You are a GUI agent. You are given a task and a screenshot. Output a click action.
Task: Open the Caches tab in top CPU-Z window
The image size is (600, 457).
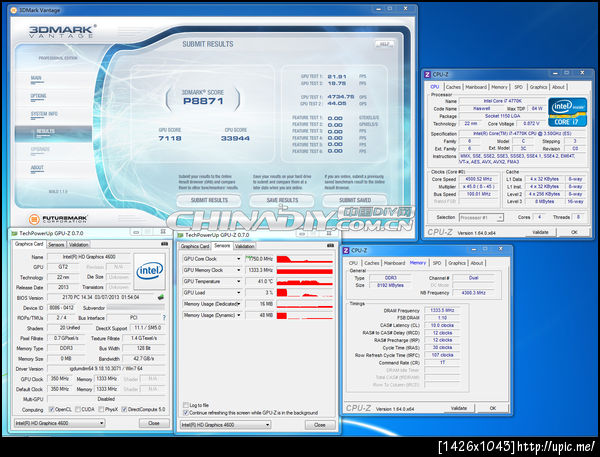[453, 87]
